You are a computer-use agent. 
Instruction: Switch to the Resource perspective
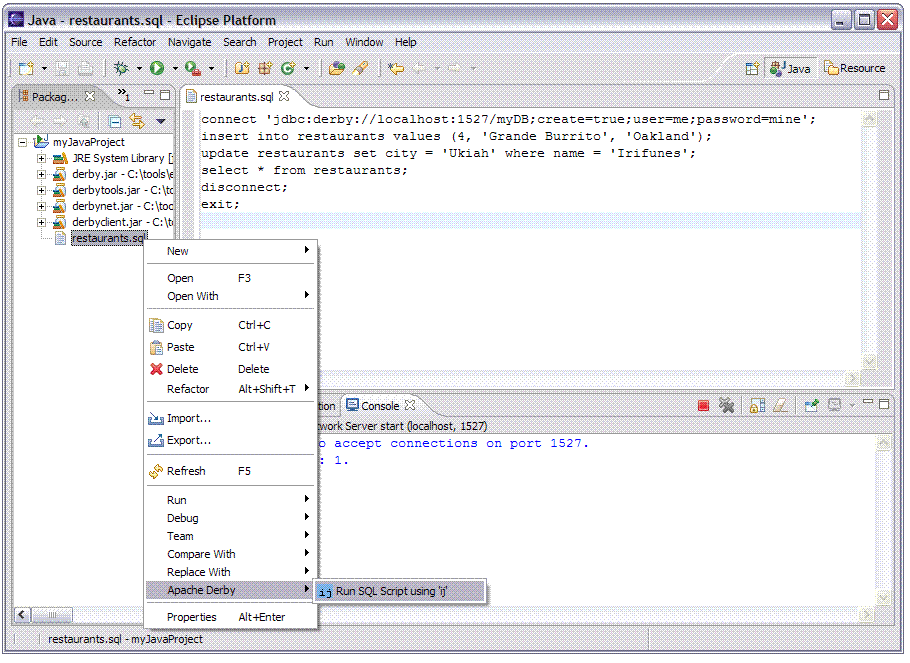855,68
